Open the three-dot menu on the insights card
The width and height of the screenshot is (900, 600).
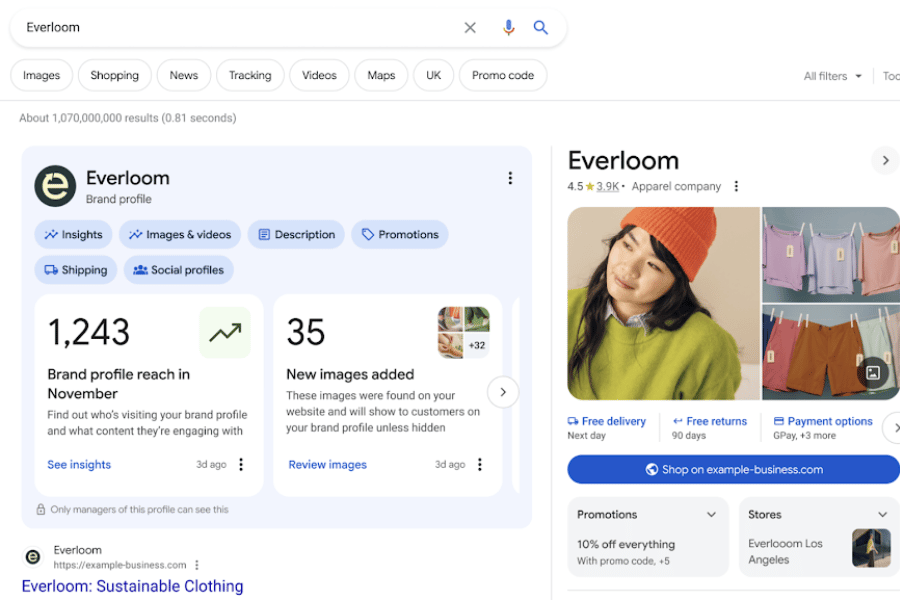click(x=241, y=464)
